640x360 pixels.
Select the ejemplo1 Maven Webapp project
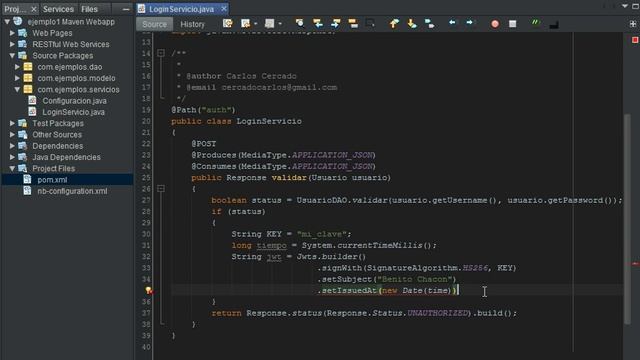[71, 22]
